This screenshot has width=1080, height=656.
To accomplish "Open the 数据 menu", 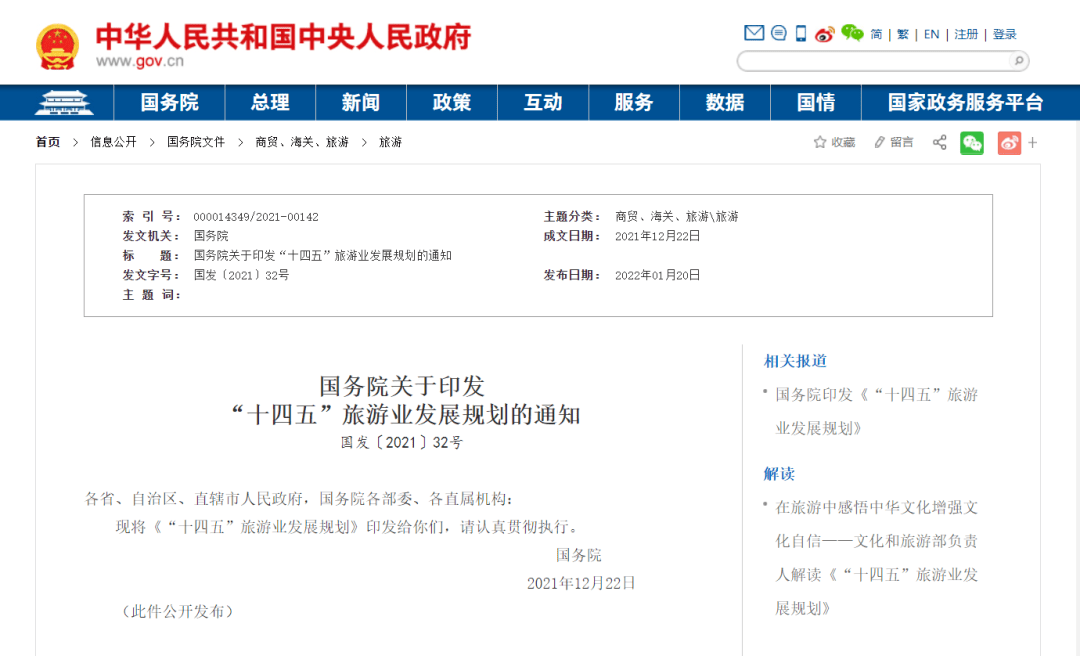I will pyautogui.click(x=725, y=103).
